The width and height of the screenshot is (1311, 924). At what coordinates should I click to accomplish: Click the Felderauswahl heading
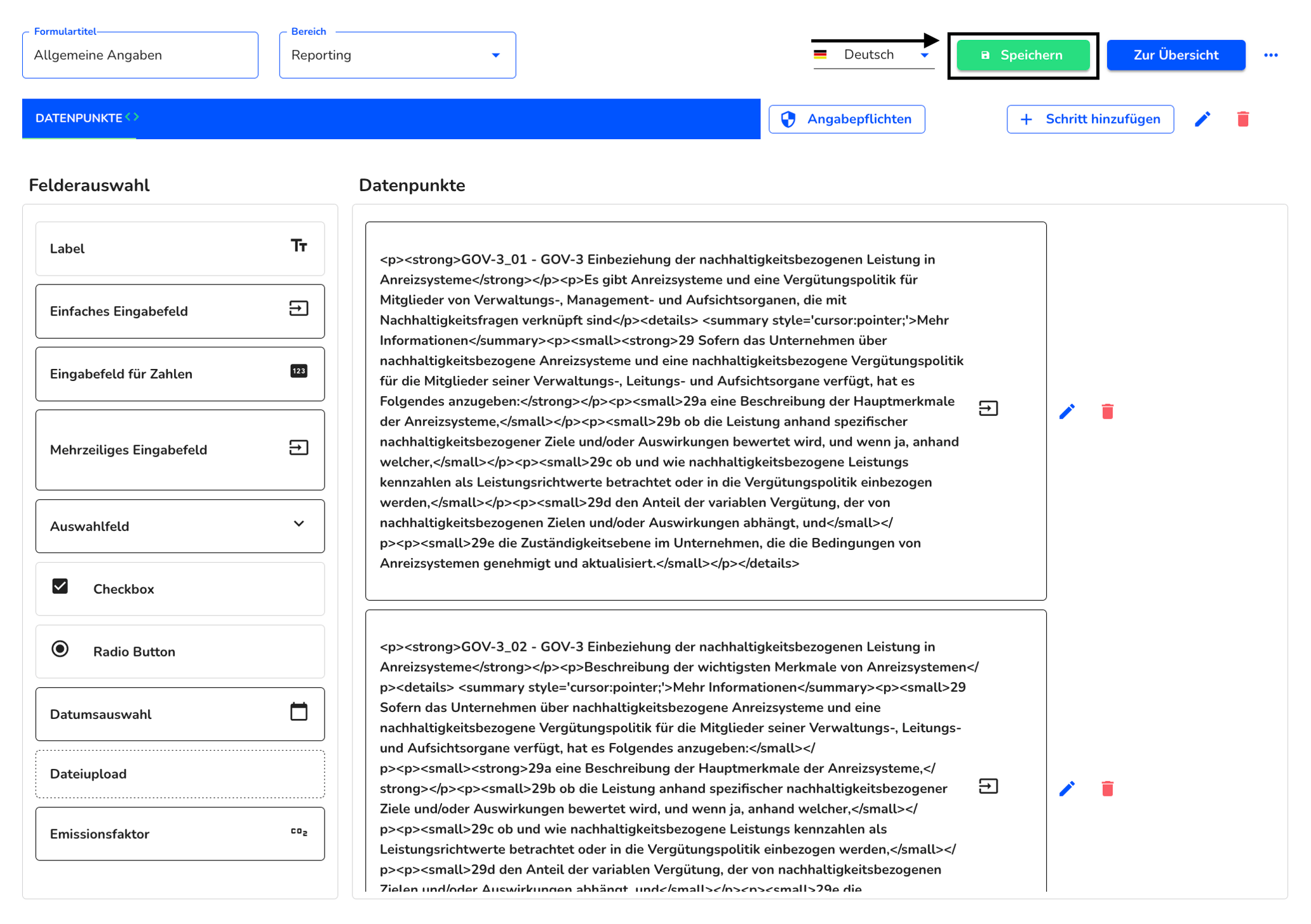click(x=89, y=185)
